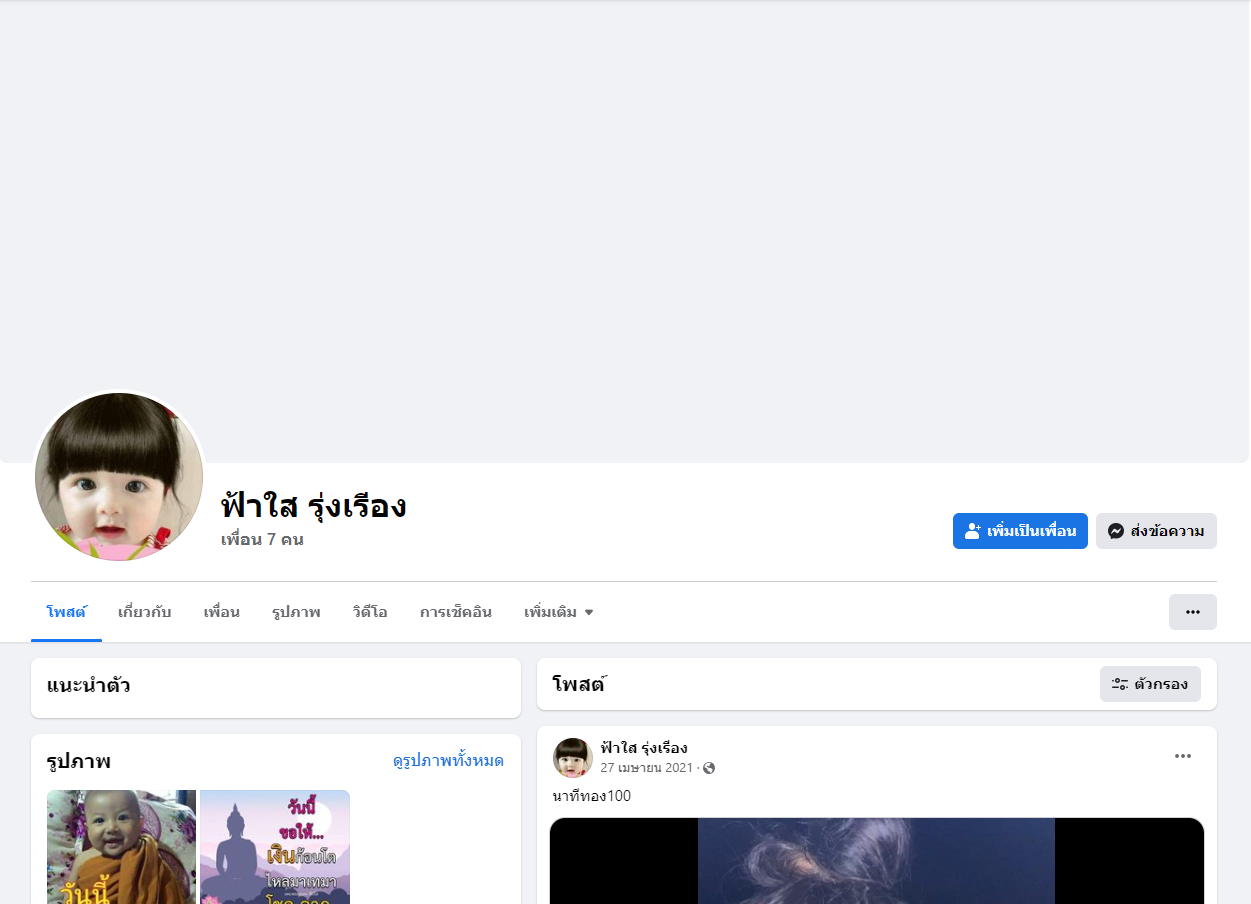Screen dimensions: 1251x904
Task: Go to the วิดีโอ tab
Action: pyautogui.click(x=370, y=612)
